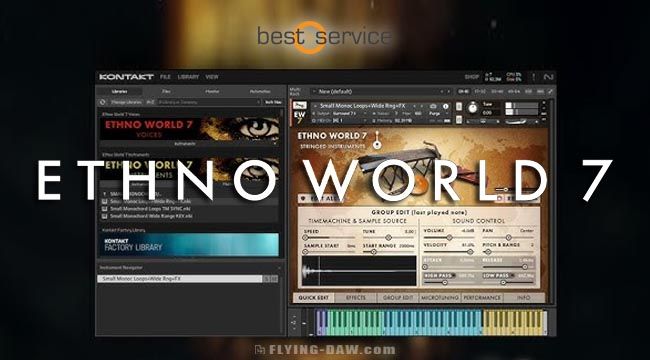Click the Instr Nav button
650x360 pixels.
point(273,102)
